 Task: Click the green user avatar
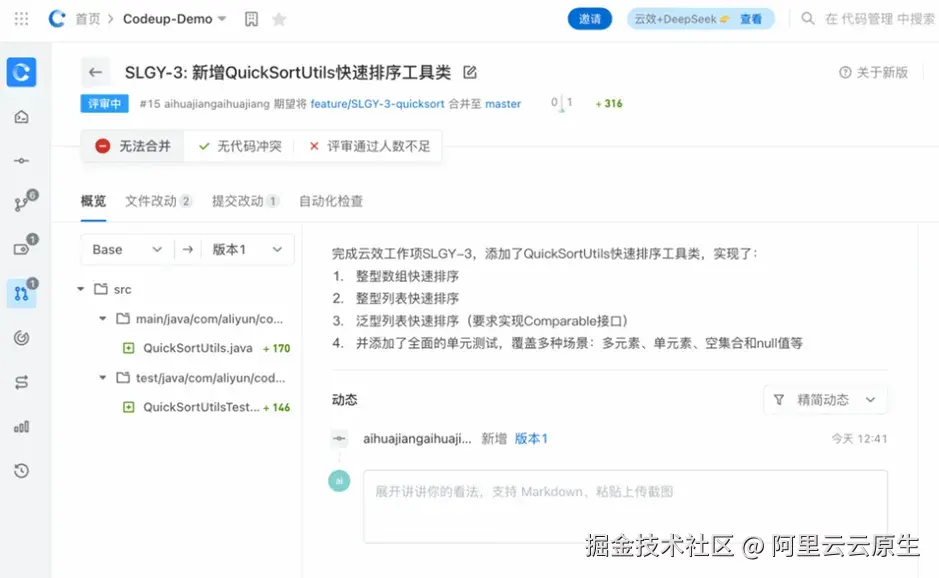(x=339, y=481)
